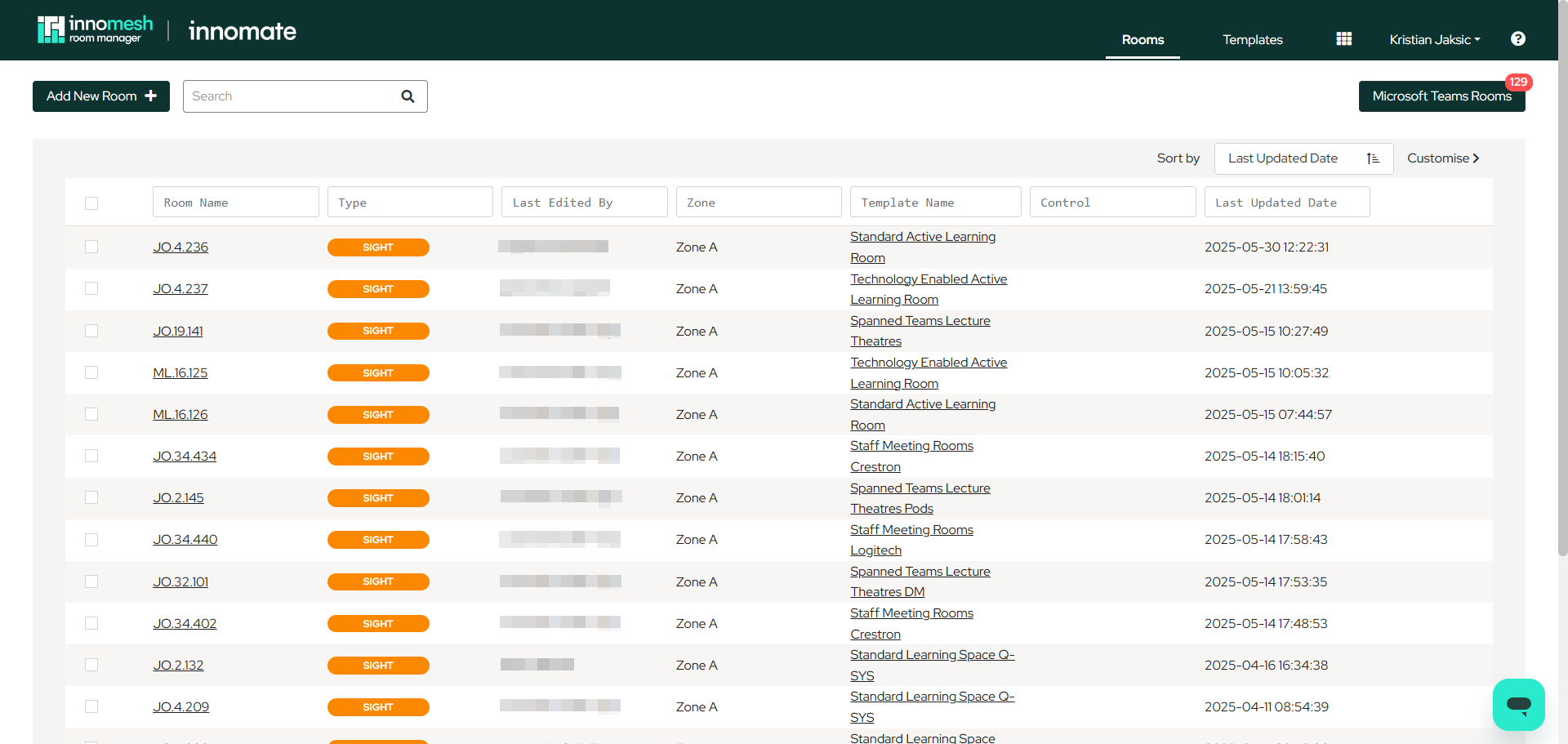Screen dimensions: 1568x744
Task: Expand the Customise options
Action: pos(1443,158)
